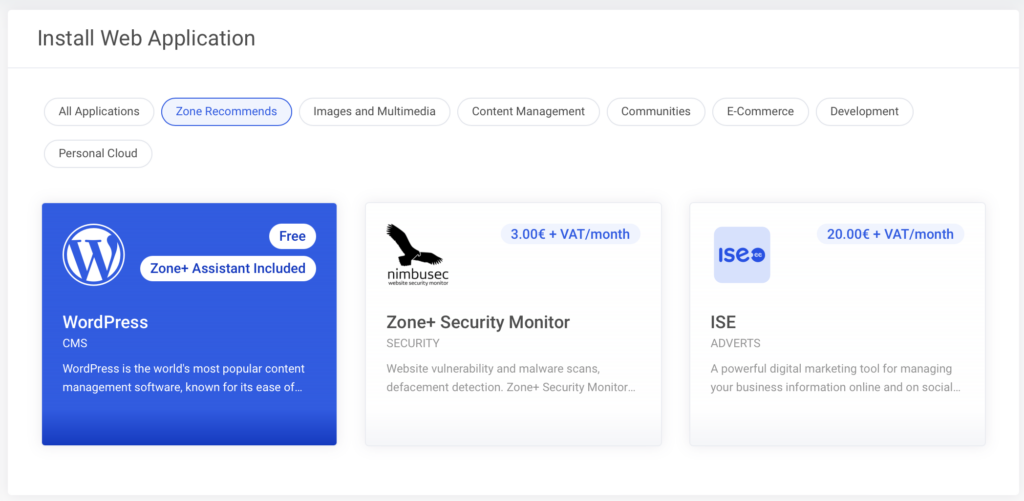Click the Free badge on WordPress

(292, 236)
